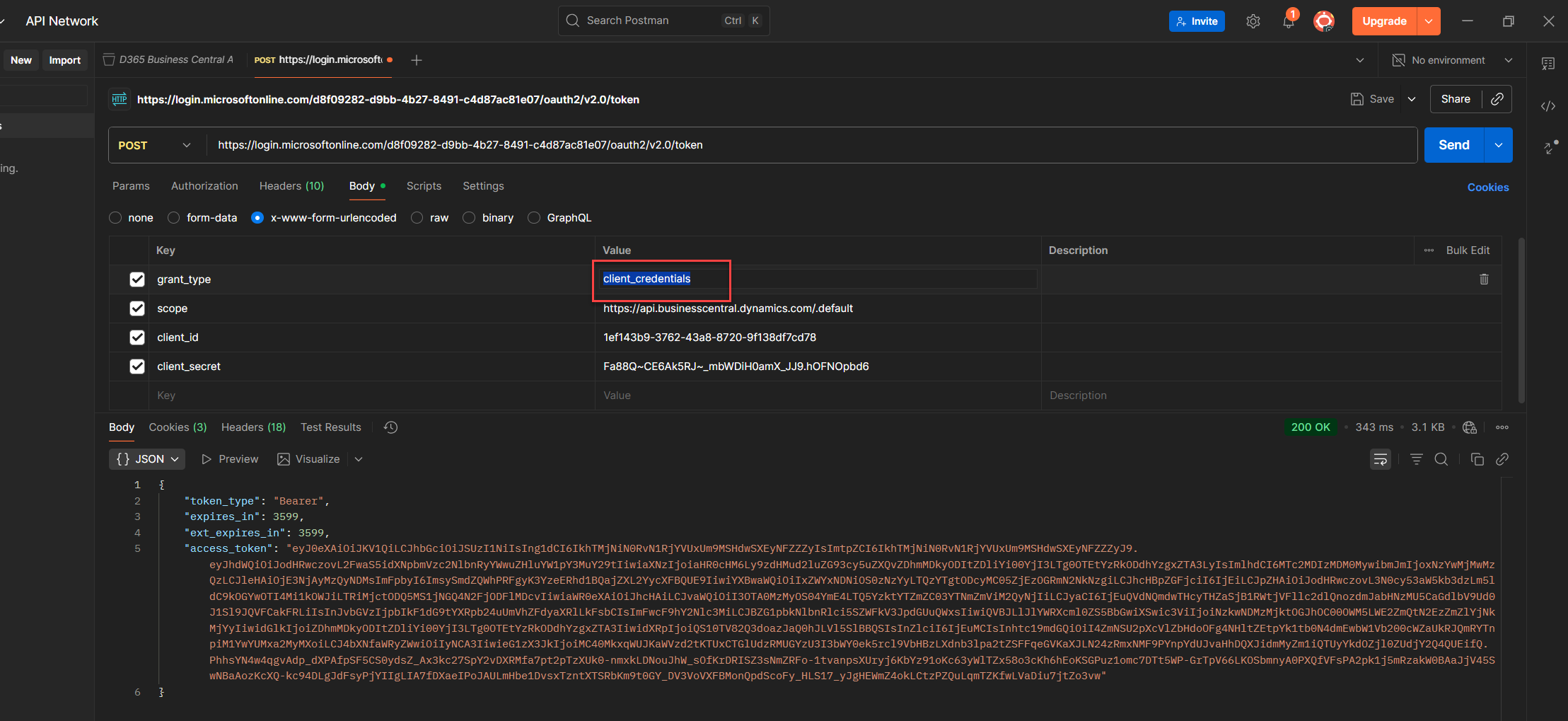Copy request link with the link icon
The image size is (1568, 721).
click(x=1497, y=99)
